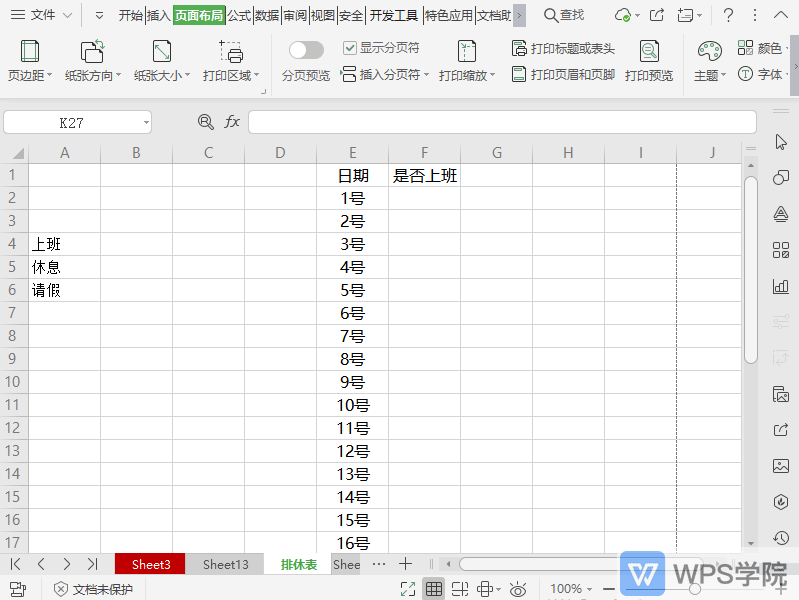Toggle the Page Break Preview switch
Viewport: 799px width, 600px height.
pos(306,50)
